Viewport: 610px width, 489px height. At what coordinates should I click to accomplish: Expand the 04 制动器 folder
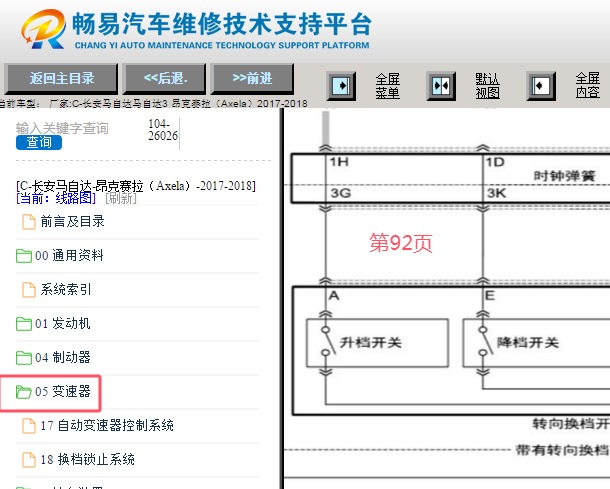pos(63,357)
